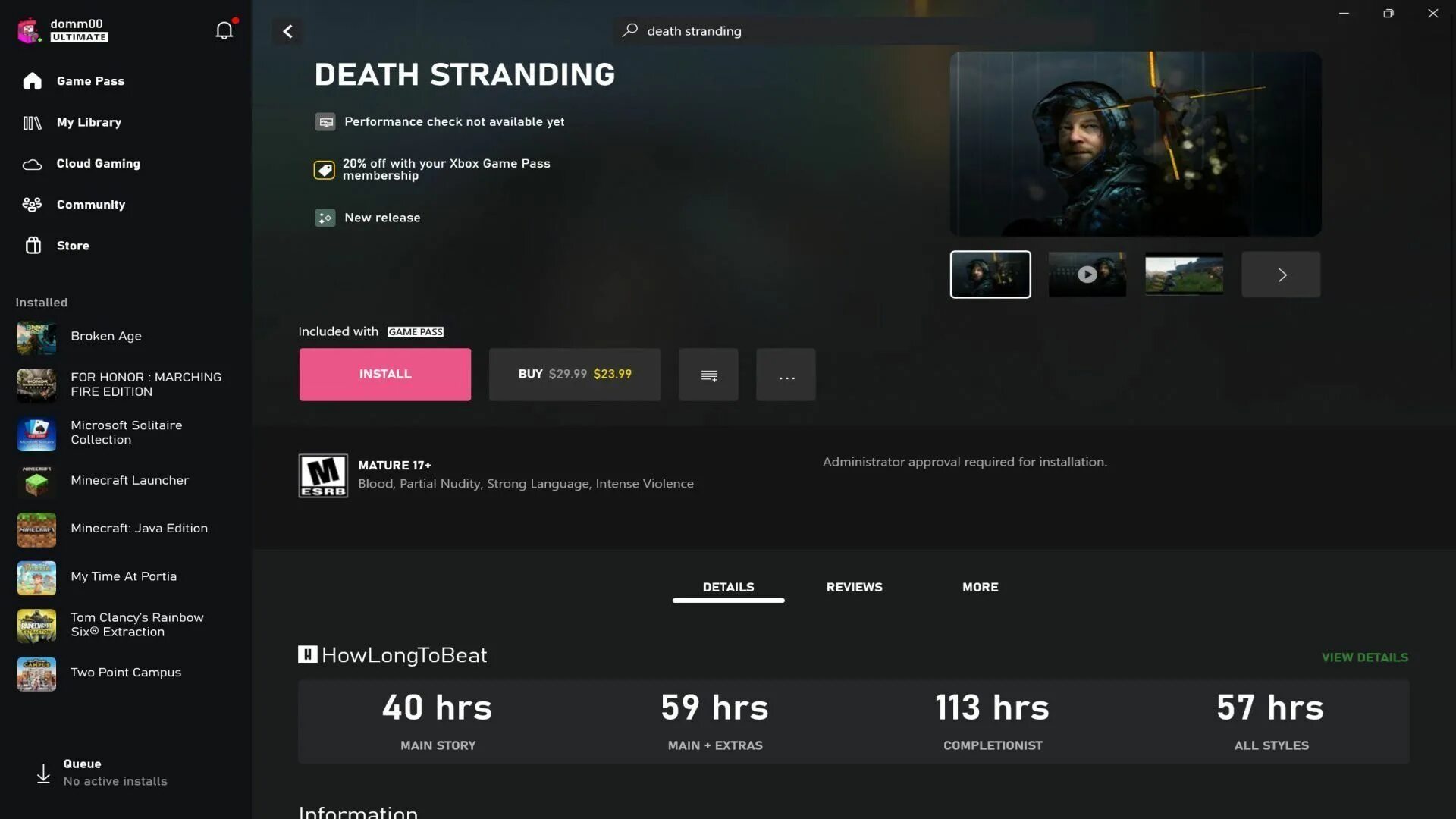Click the INSTALL button
This screenshot has height=819, width=1456.
click(x=384, y=374)
